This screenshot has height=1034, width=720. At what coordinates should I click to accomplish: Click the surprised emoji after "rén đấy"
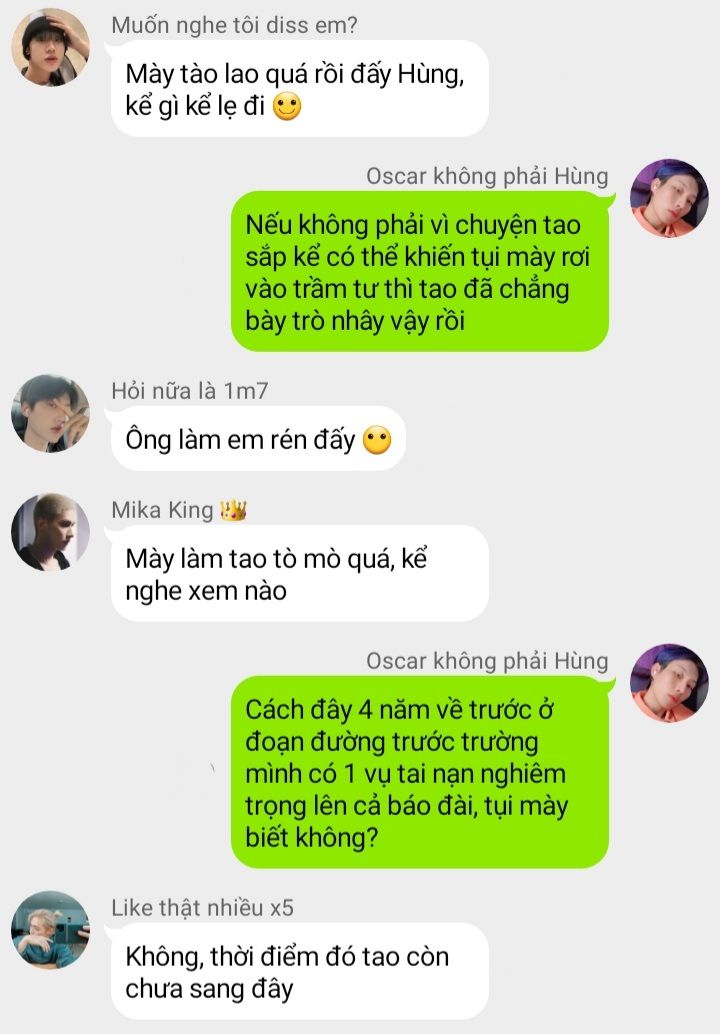[x=377, y=440]
